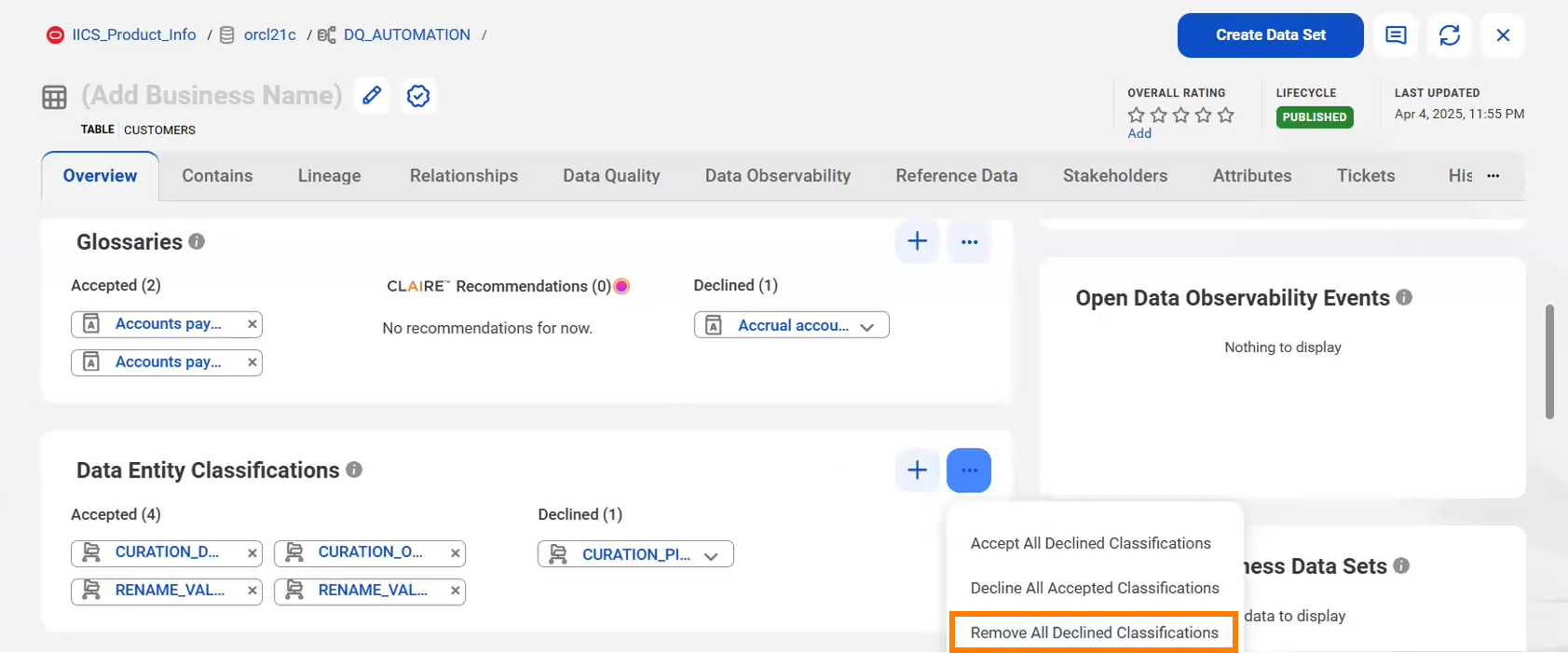Expand the Accrual accou... declined dropdown
This screenshot has height=653, width=1568.
coord(867,327)
